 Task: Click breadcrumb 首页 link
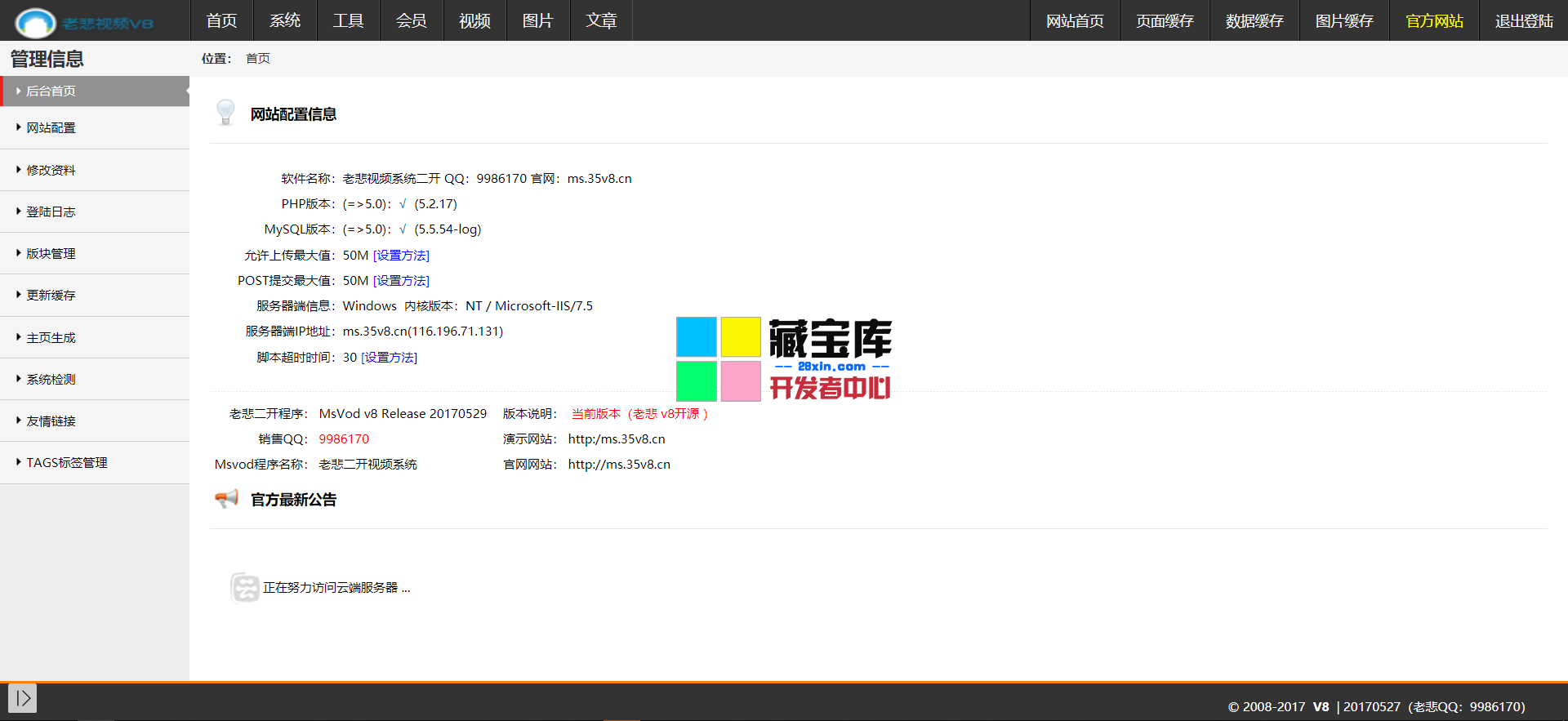click(x=258, y=59)
